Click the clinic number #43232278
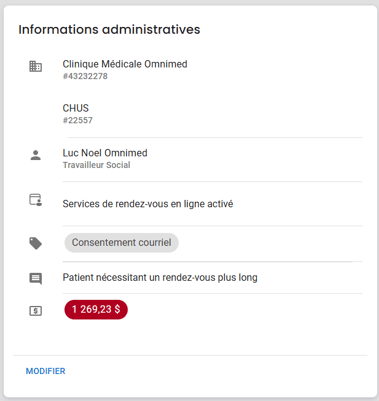 (85, 76)
